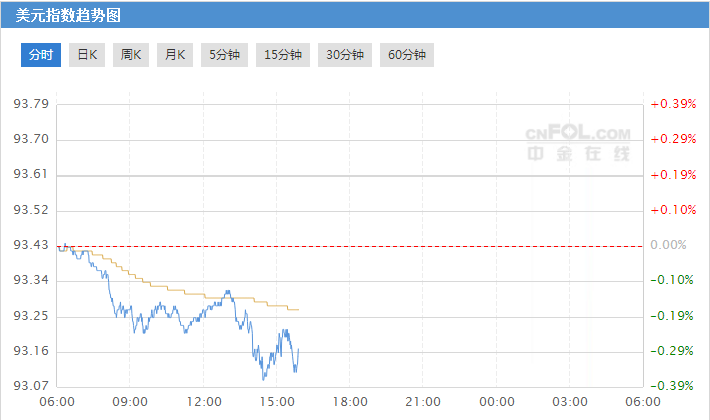Select the 分时 chart tab
This screenshot has height=420, width=710.
click(x=41, y=55)
